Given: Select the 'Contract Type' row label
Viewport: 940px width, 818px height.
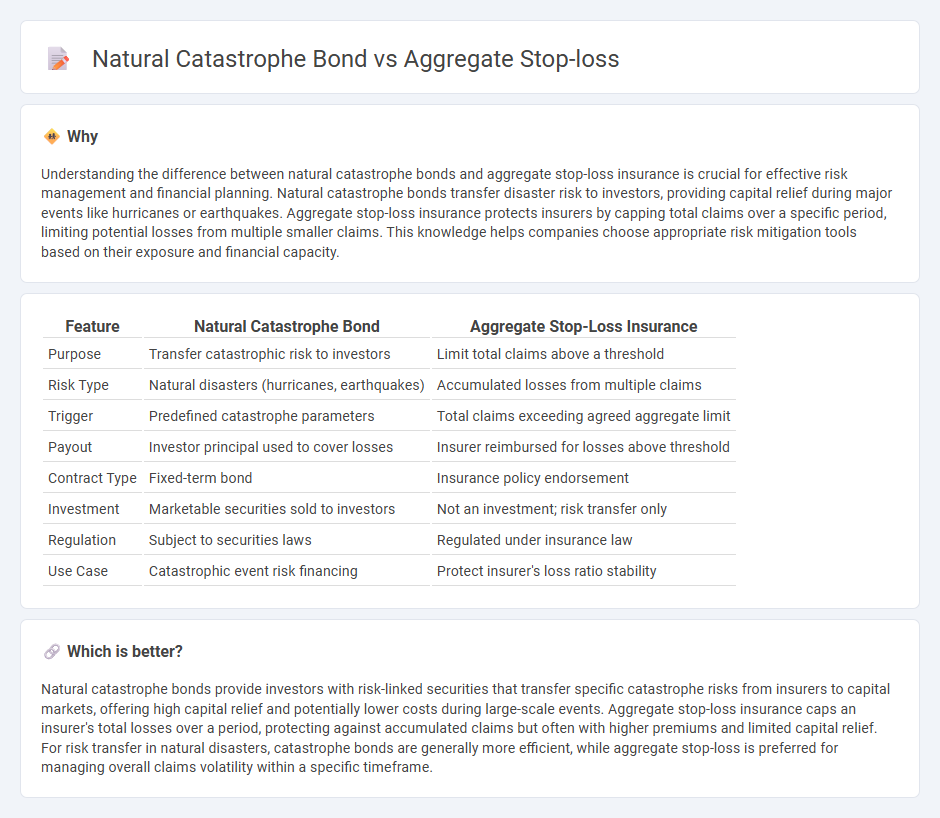Looking at the screenshot, I should click(x=92, y=478).
